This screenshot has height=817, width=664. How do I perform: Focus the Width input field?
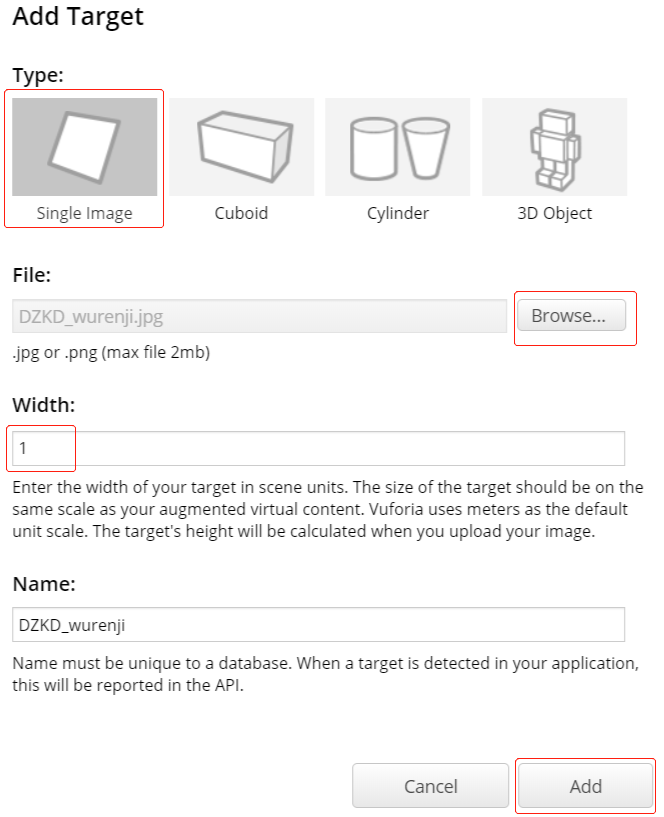tap(320, 449)
